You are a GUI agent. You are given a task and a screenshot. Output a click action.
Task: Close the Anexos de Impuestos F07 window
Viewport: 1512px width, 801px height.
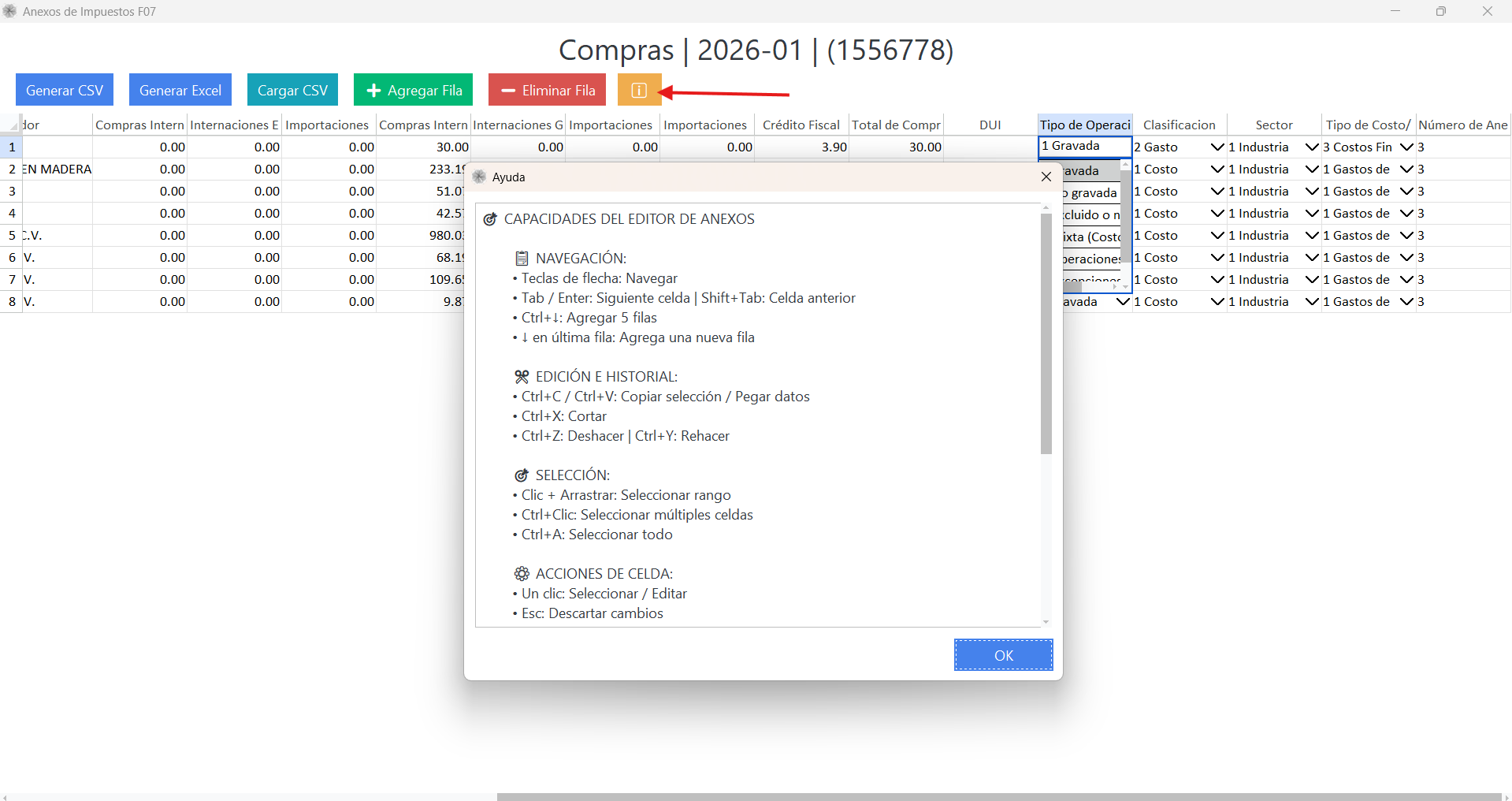click(1488, 11)
